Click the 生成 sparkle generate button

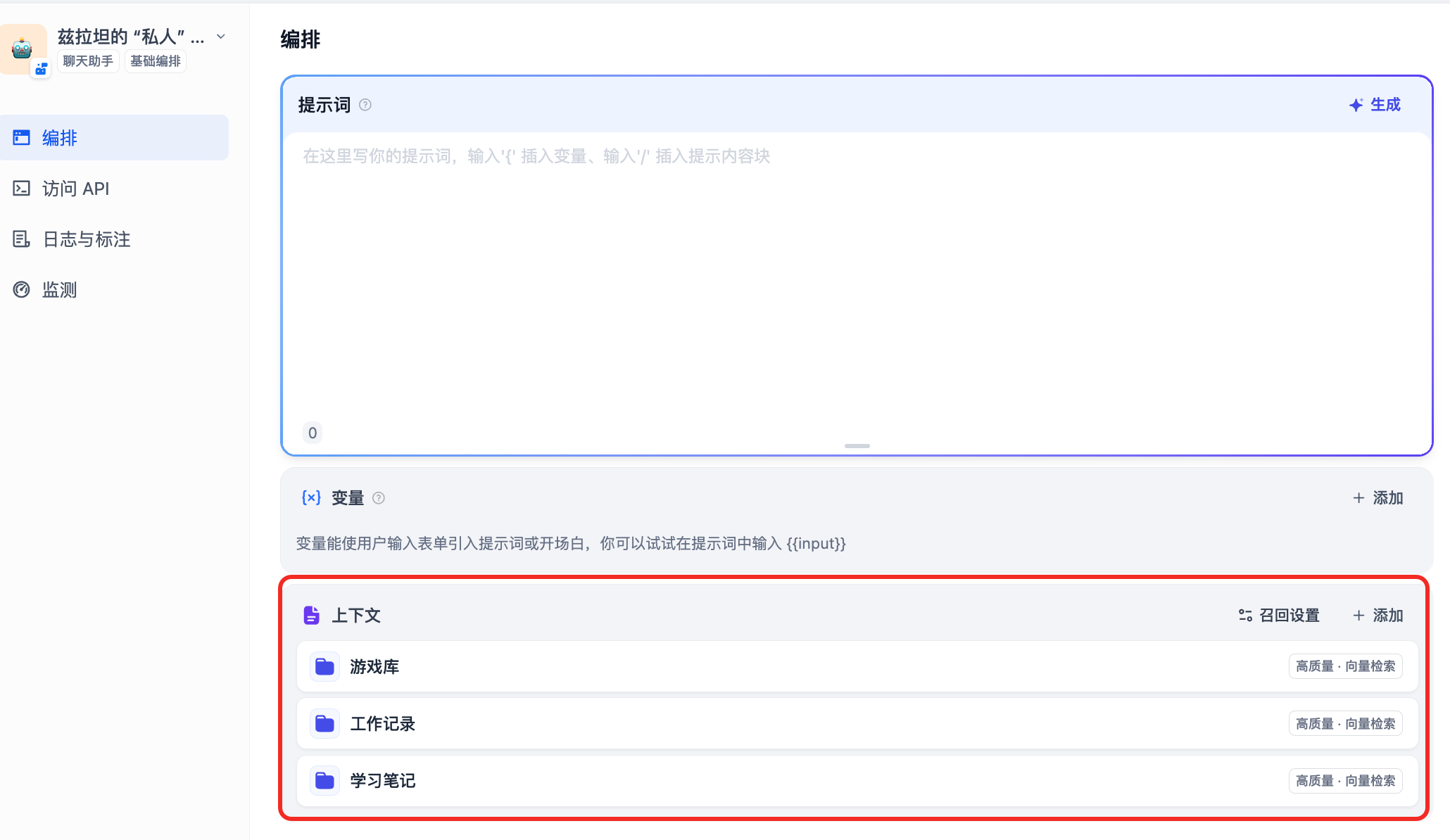1375,105
